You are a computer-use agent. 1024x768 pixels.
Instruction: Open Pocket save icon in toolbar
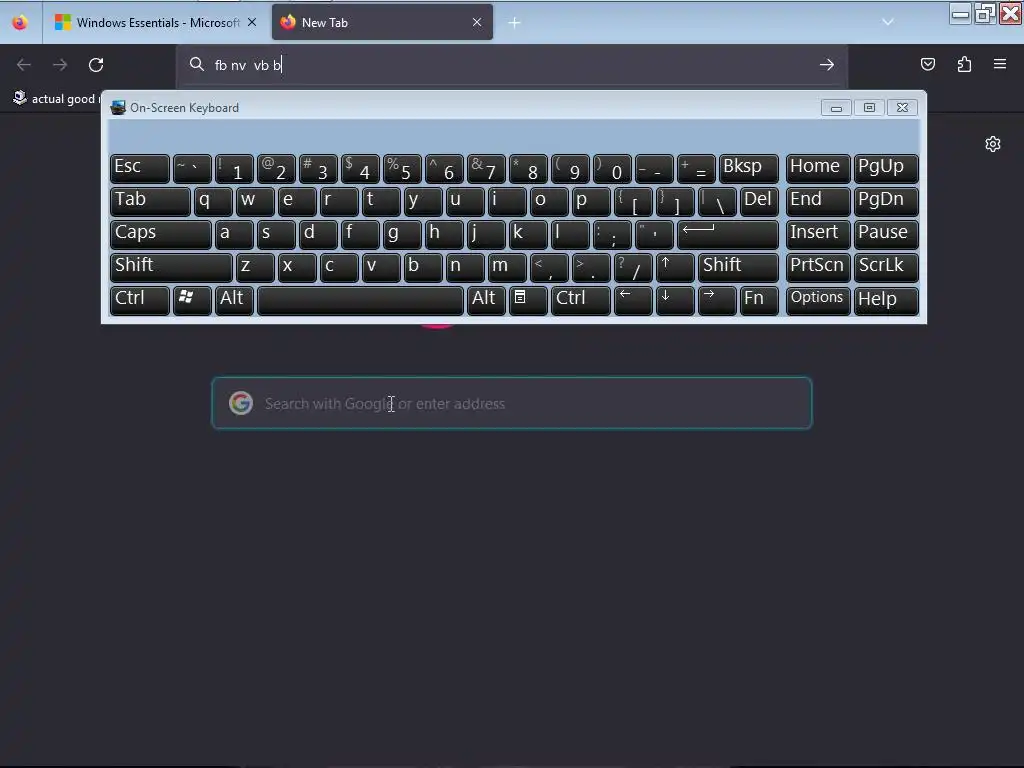coord(928,64)
